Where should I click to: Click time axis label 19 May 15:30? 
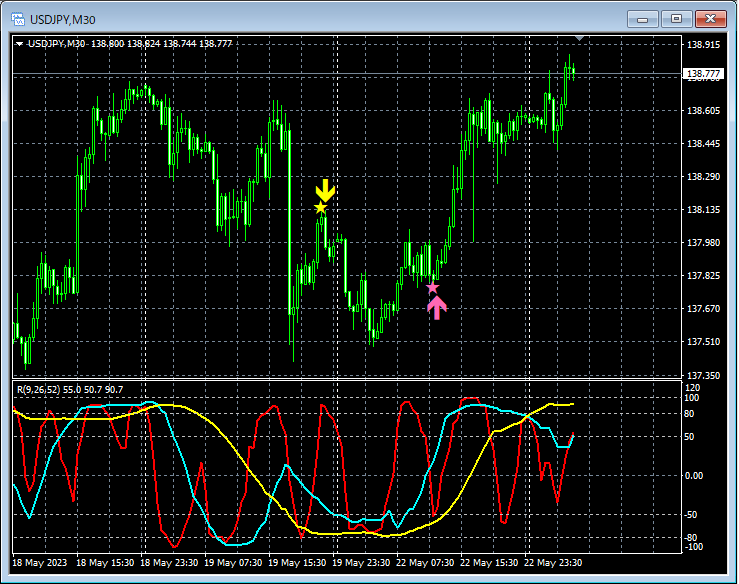coord(297,563)
